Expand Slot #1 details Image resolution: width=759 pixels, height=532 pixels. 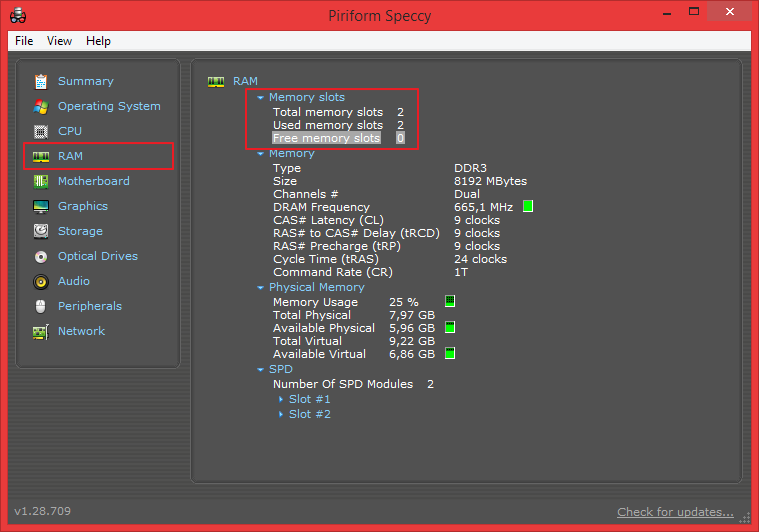click(281, 399)
